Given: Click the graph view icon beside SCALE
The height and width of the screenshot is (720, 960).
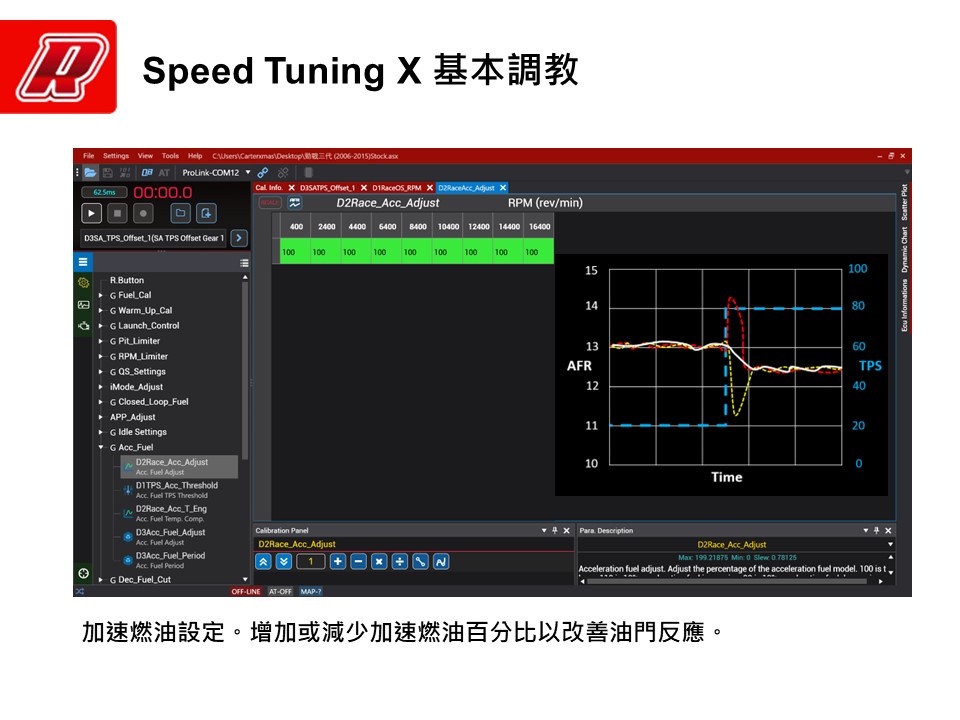Looking at the screenshot, I should pyautogui.click(x=294, y=203).
